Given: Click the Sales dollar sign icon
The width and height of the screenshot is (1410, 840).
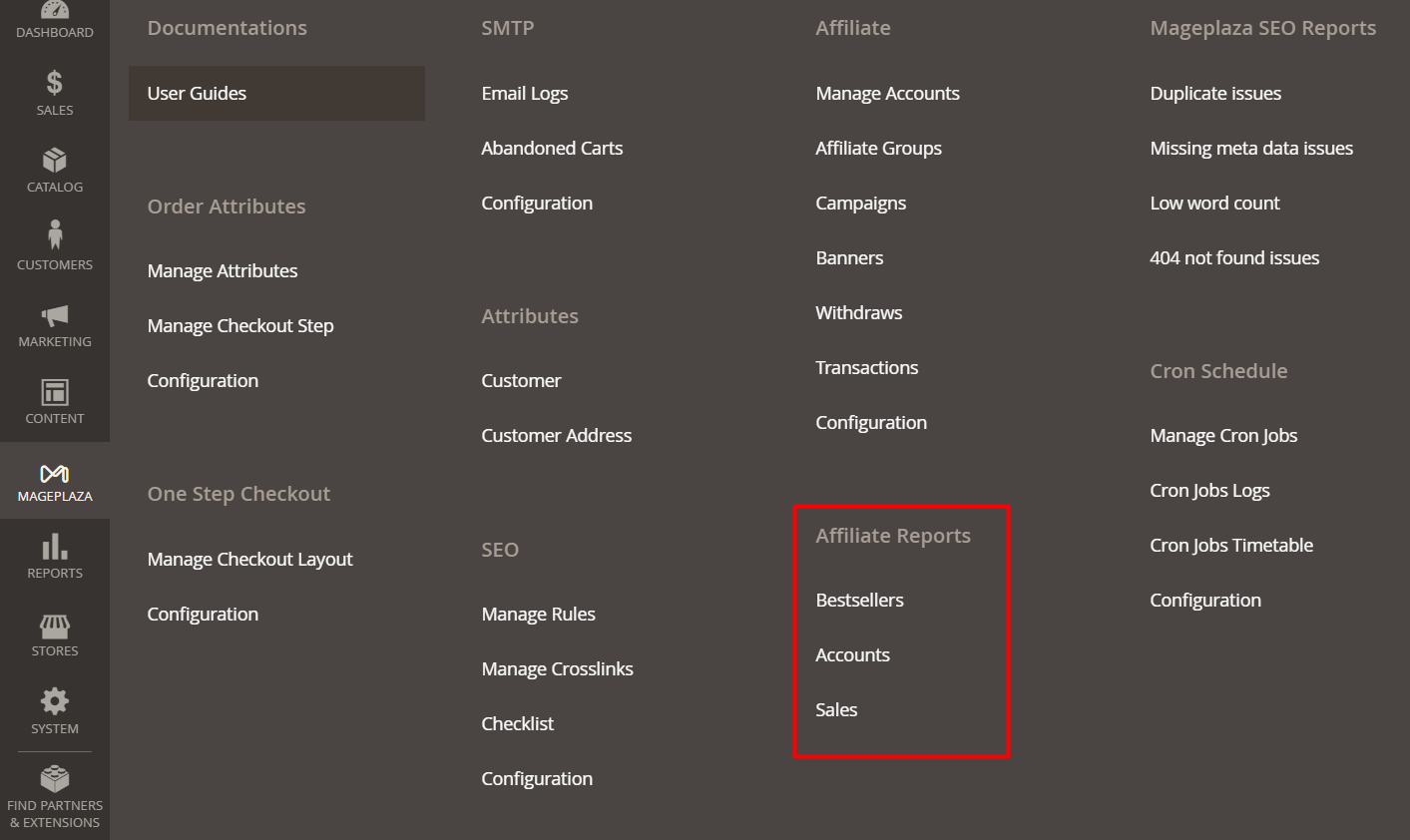Looking at the screenshot, I should (x=55, y=83).
